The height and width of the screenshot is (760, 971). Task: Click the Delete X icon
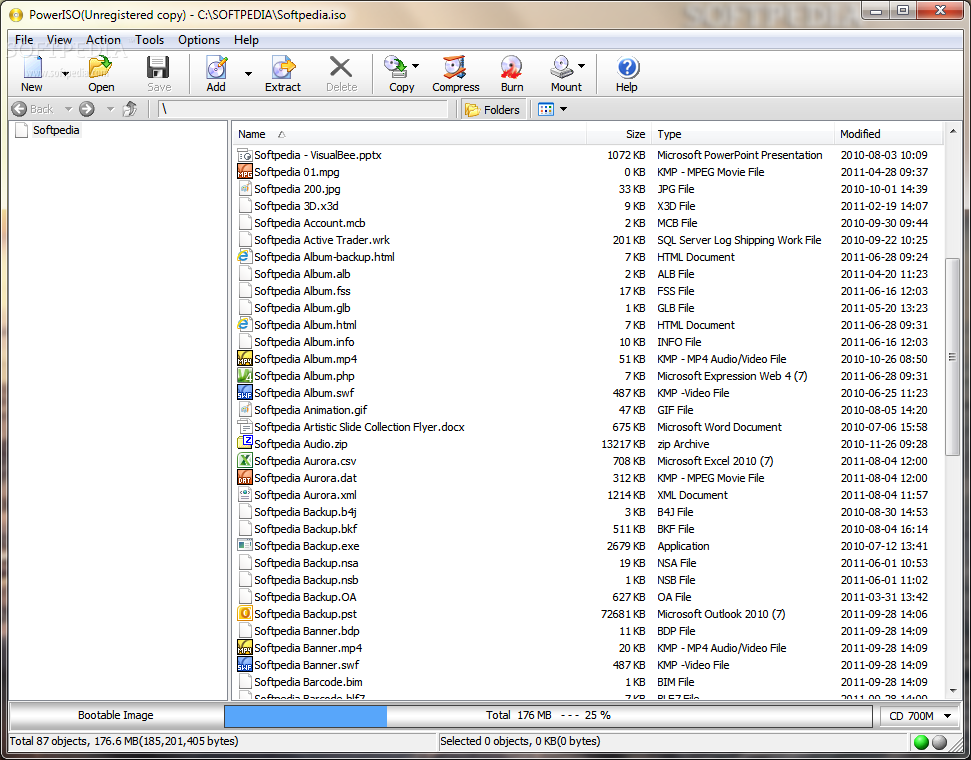click(341, 68)
